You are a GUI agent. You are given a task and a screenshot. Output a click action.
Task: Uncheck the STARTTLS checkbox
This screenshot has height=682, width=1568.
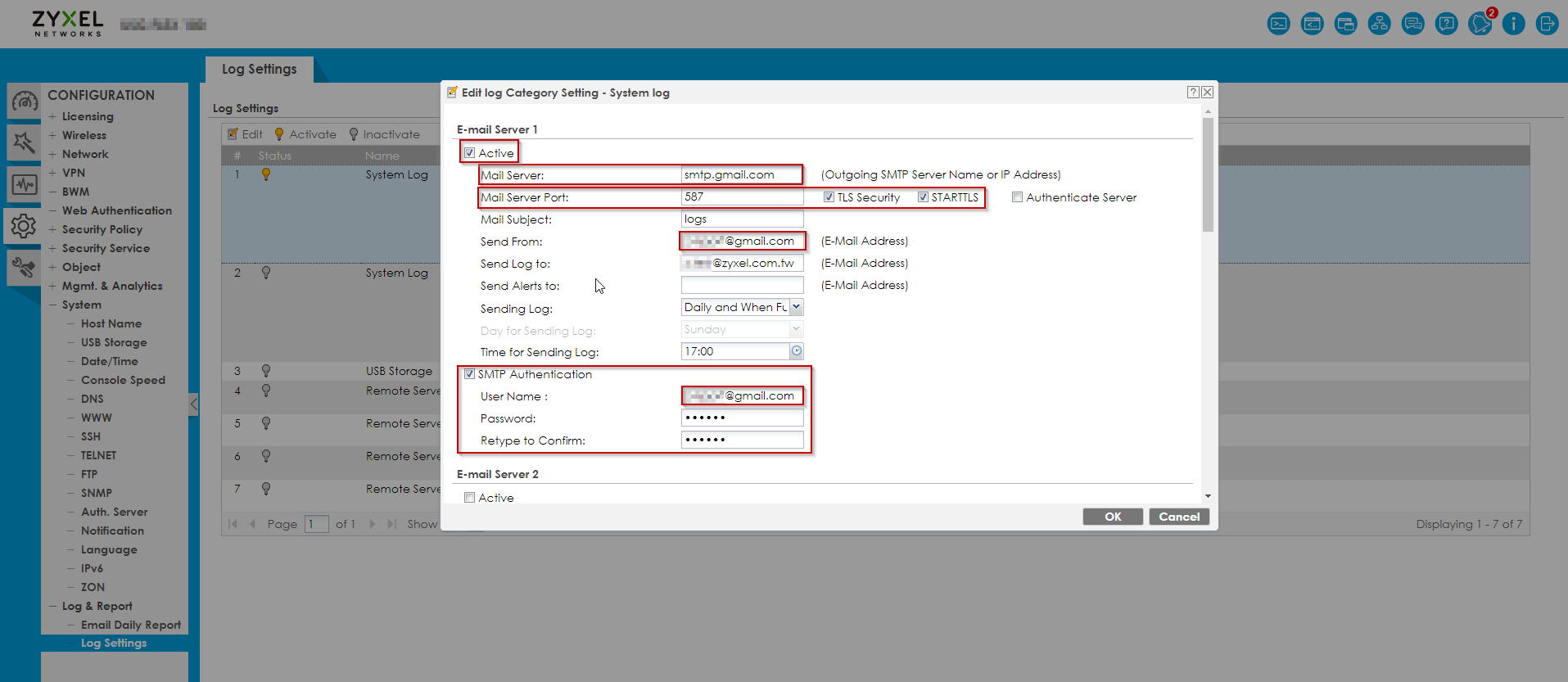[923, 197]
